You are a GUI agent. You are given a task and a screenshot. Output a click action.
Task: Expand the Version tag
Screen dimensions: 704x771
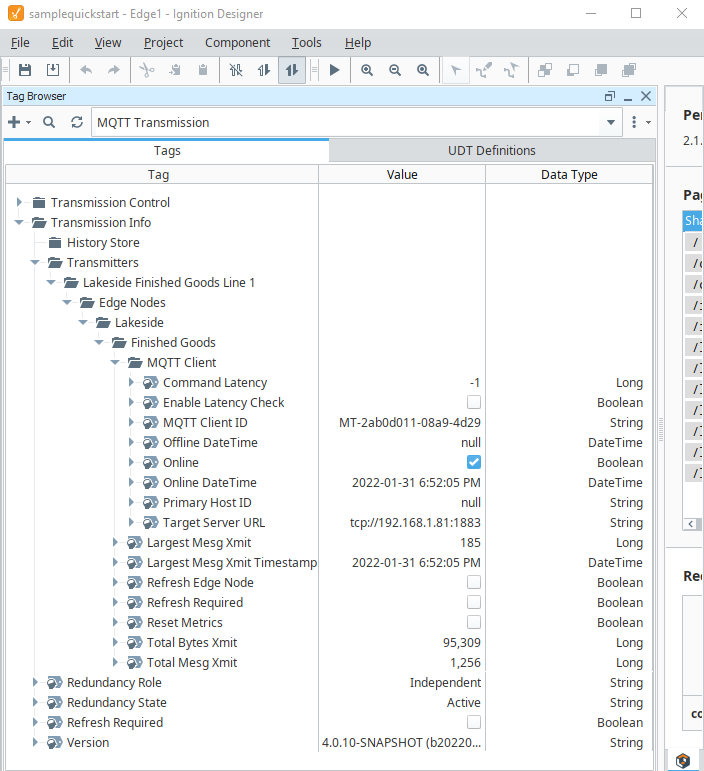tap(35, 742)
